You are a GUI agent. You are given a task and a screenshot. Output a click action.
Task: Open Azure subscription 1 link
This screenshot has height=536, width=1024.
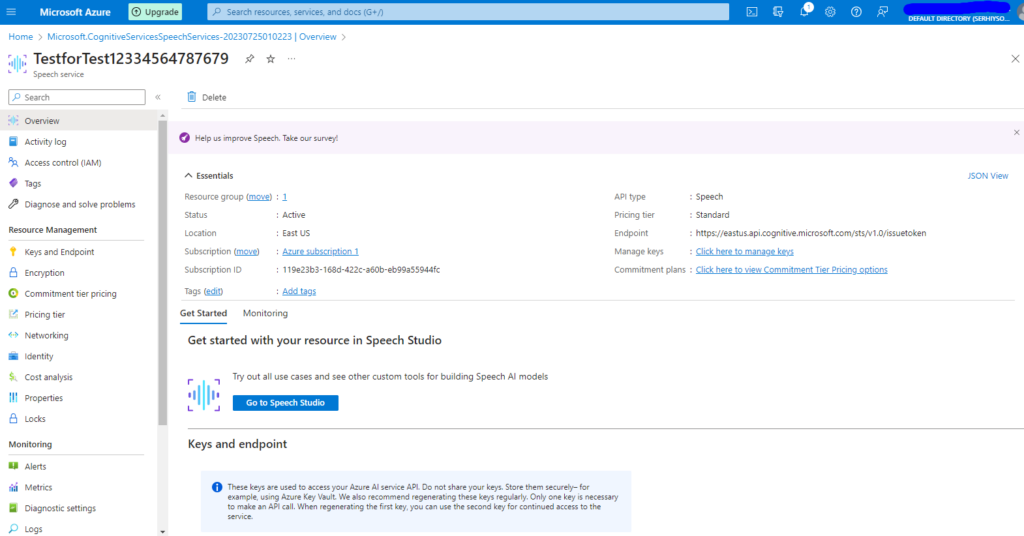point(320,251)
